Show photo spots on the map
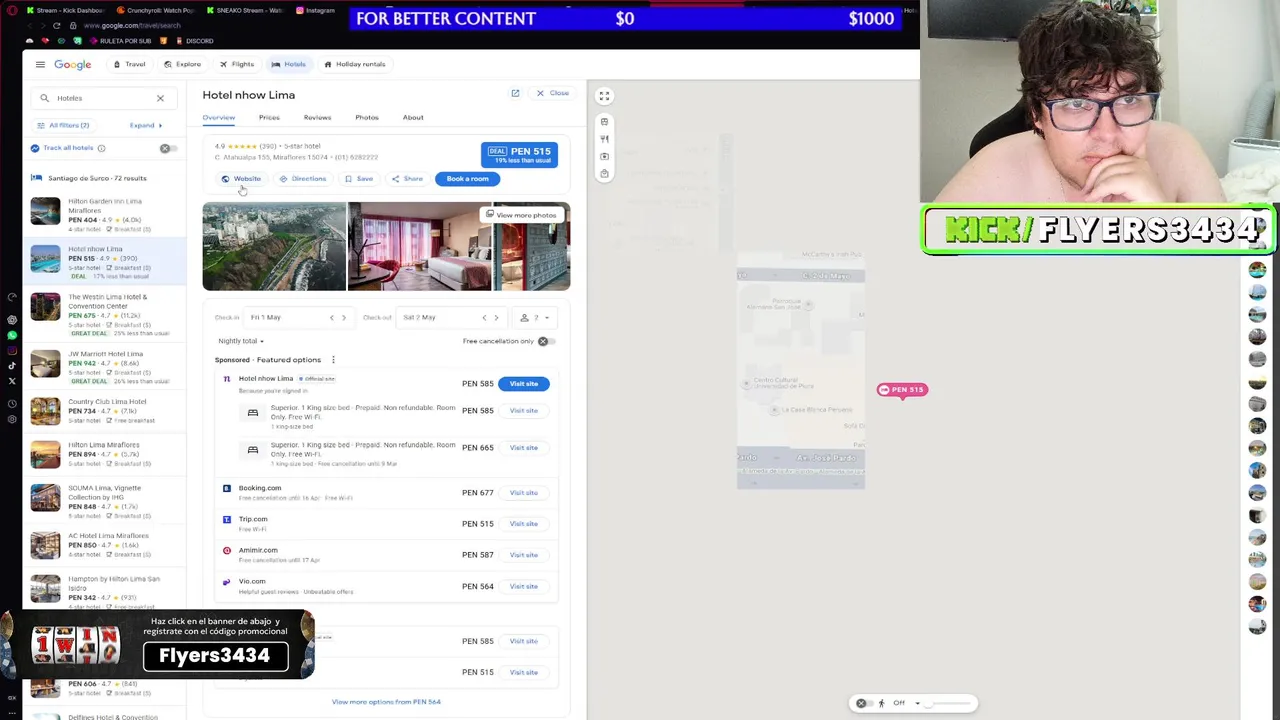The width and height of the screenshot is (1280, 720). pyautogui.click(x=604, y=156)
